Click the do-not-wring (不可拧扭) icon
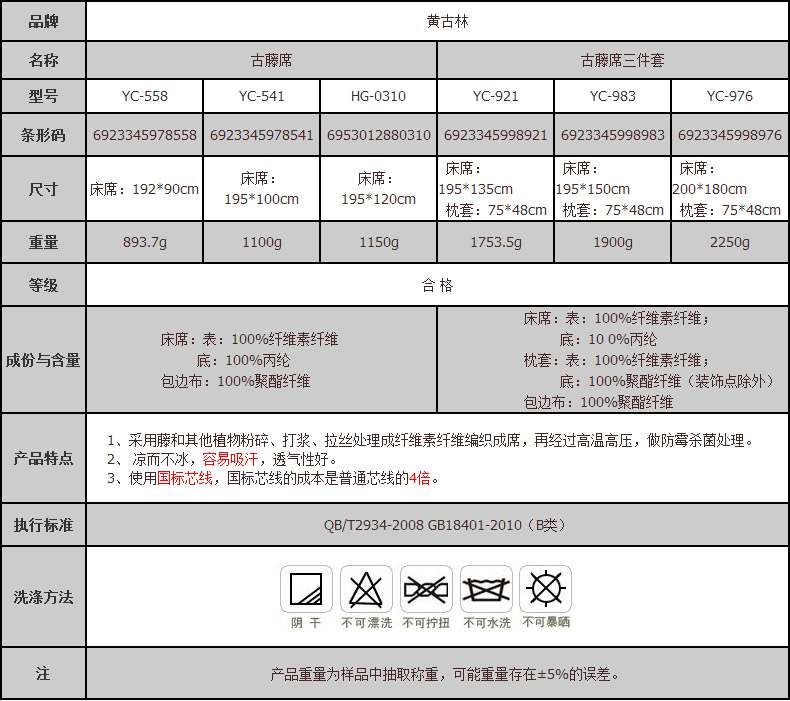The height and width of the screenshot is (701, 790). coord(426,589)
